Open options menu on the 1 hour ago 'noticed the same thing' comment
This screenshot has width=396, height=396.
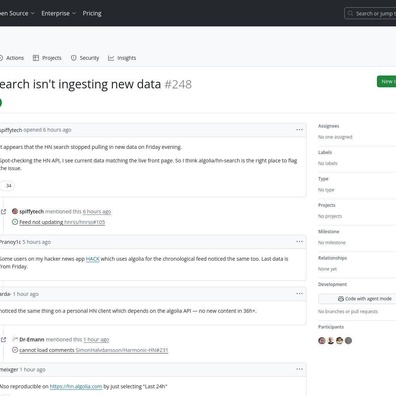(299, 294)
